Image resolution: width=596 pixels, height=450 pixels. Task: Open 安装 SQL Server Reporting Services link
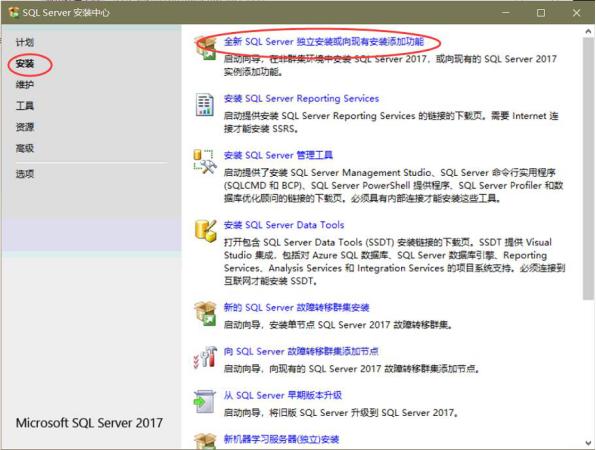coord(301,98)
